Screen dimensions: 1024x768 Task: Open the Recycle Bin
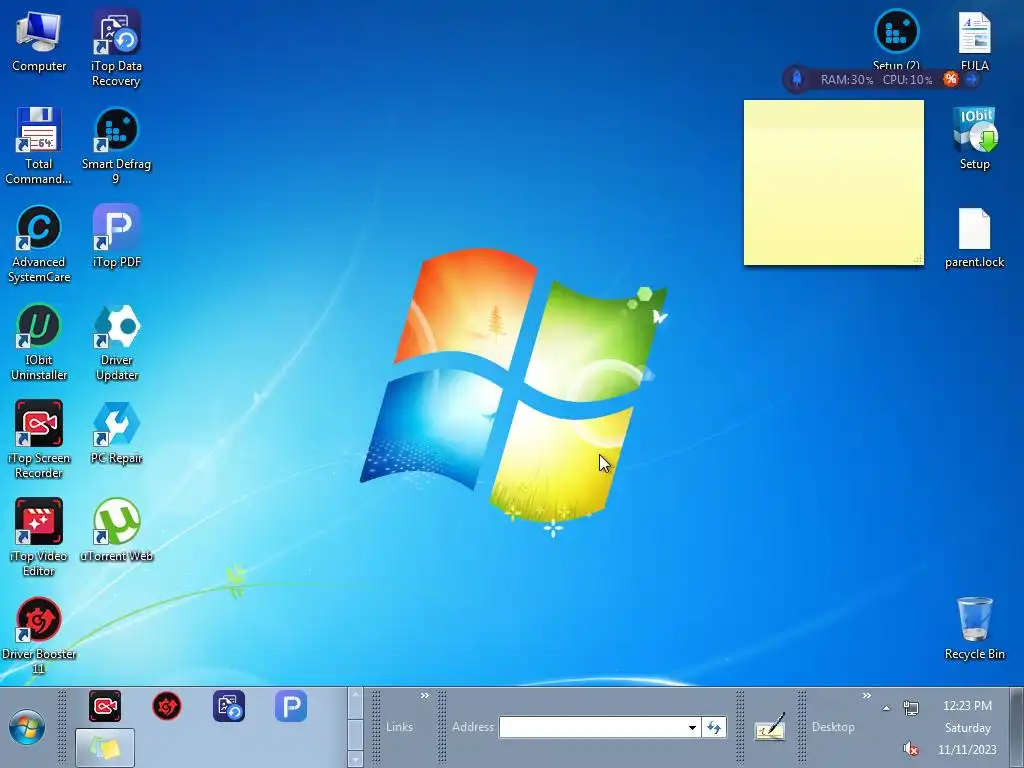[974, 628]
